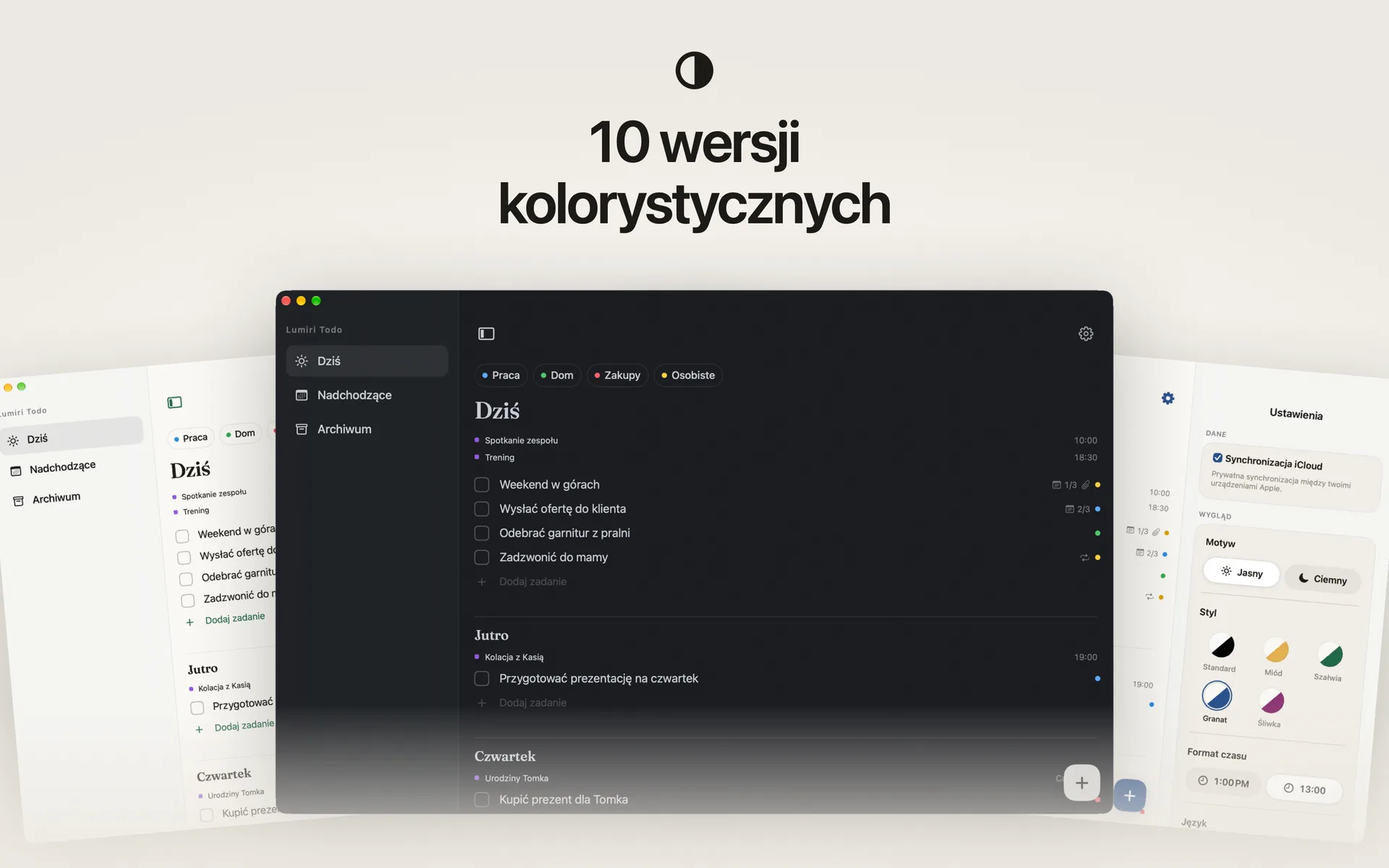Toggle Synchronizacja iCloud checkbox
The width and height of the screenshot is (1389, 868).
1218,458
